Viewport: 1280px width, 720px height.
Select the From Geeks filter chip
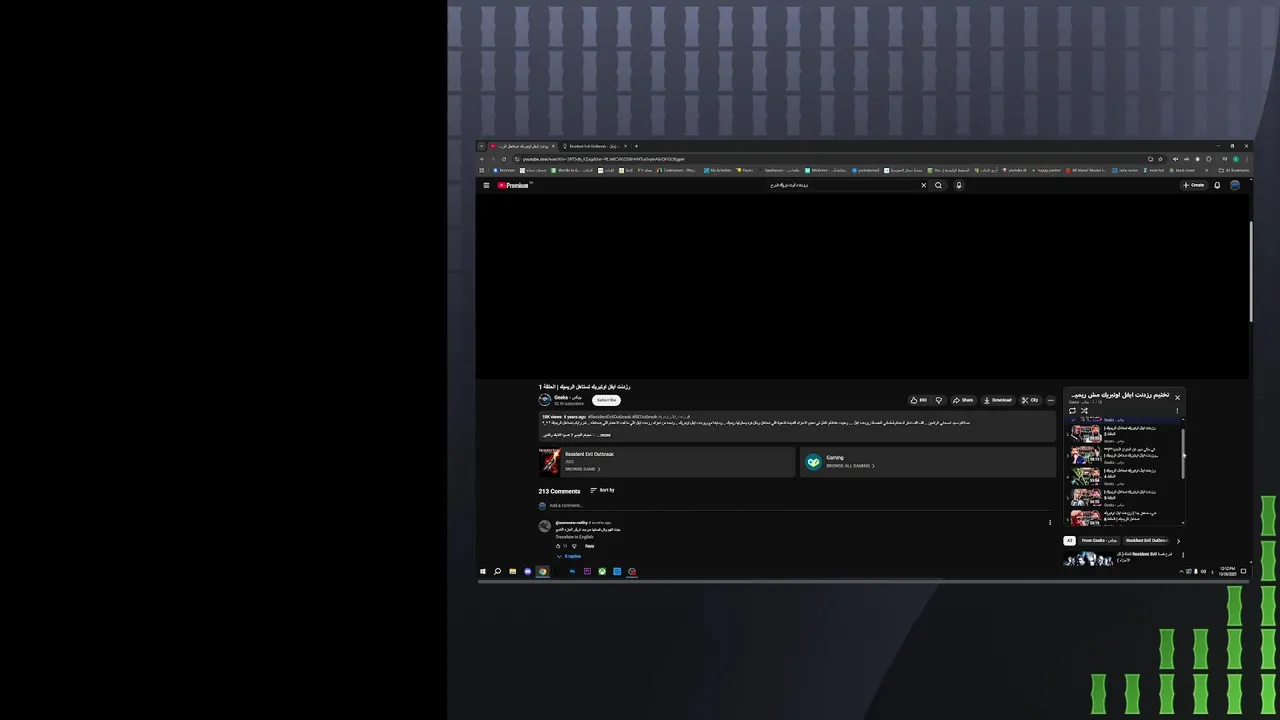(1099, 541)
